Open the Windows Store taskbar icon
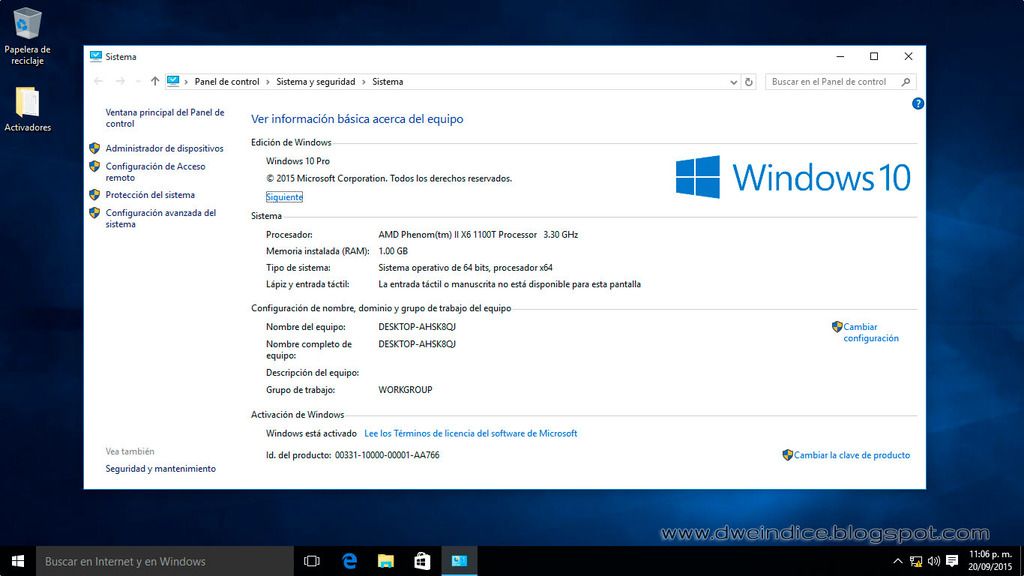The image size is (1024, 576). coord(422,561)
